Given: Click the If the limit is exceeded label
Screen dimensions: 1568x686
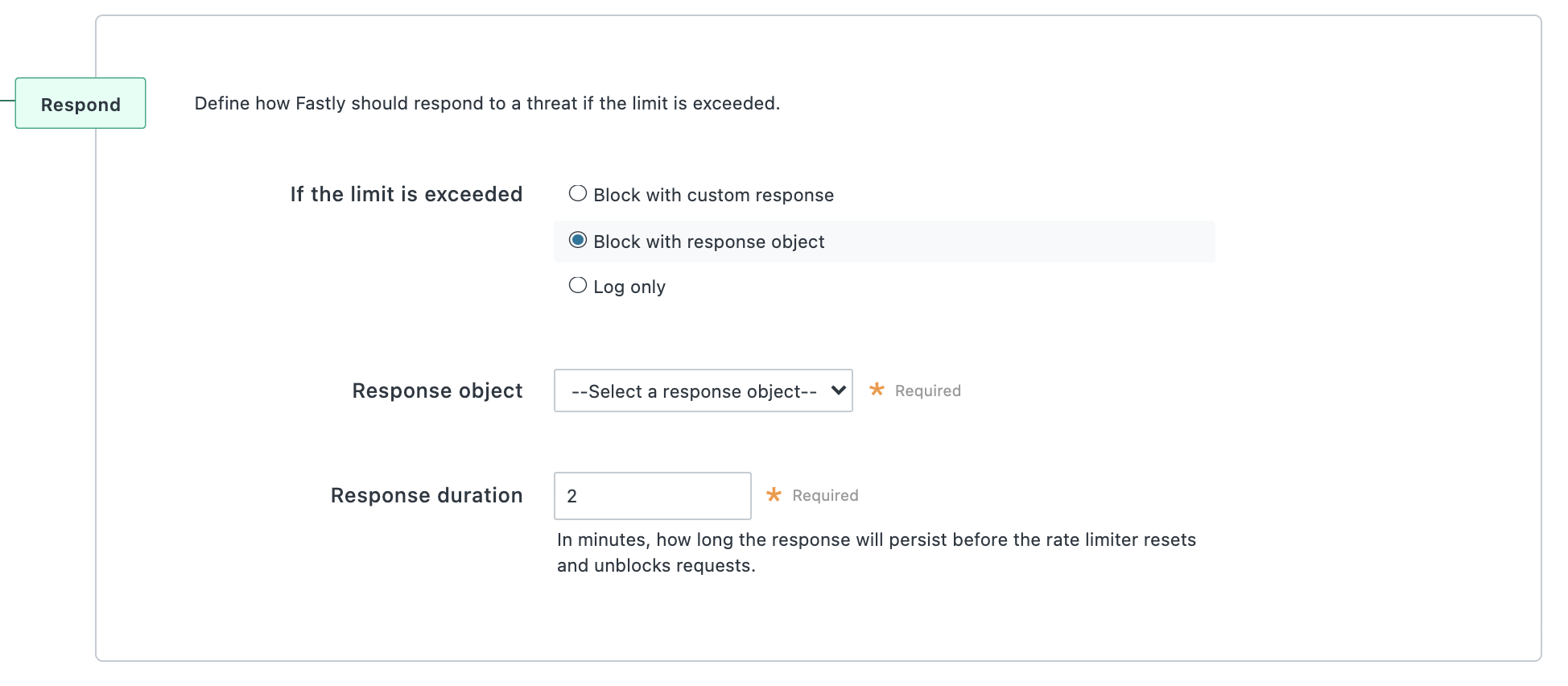Looking at the screenshot, I should tap(405, 193).
